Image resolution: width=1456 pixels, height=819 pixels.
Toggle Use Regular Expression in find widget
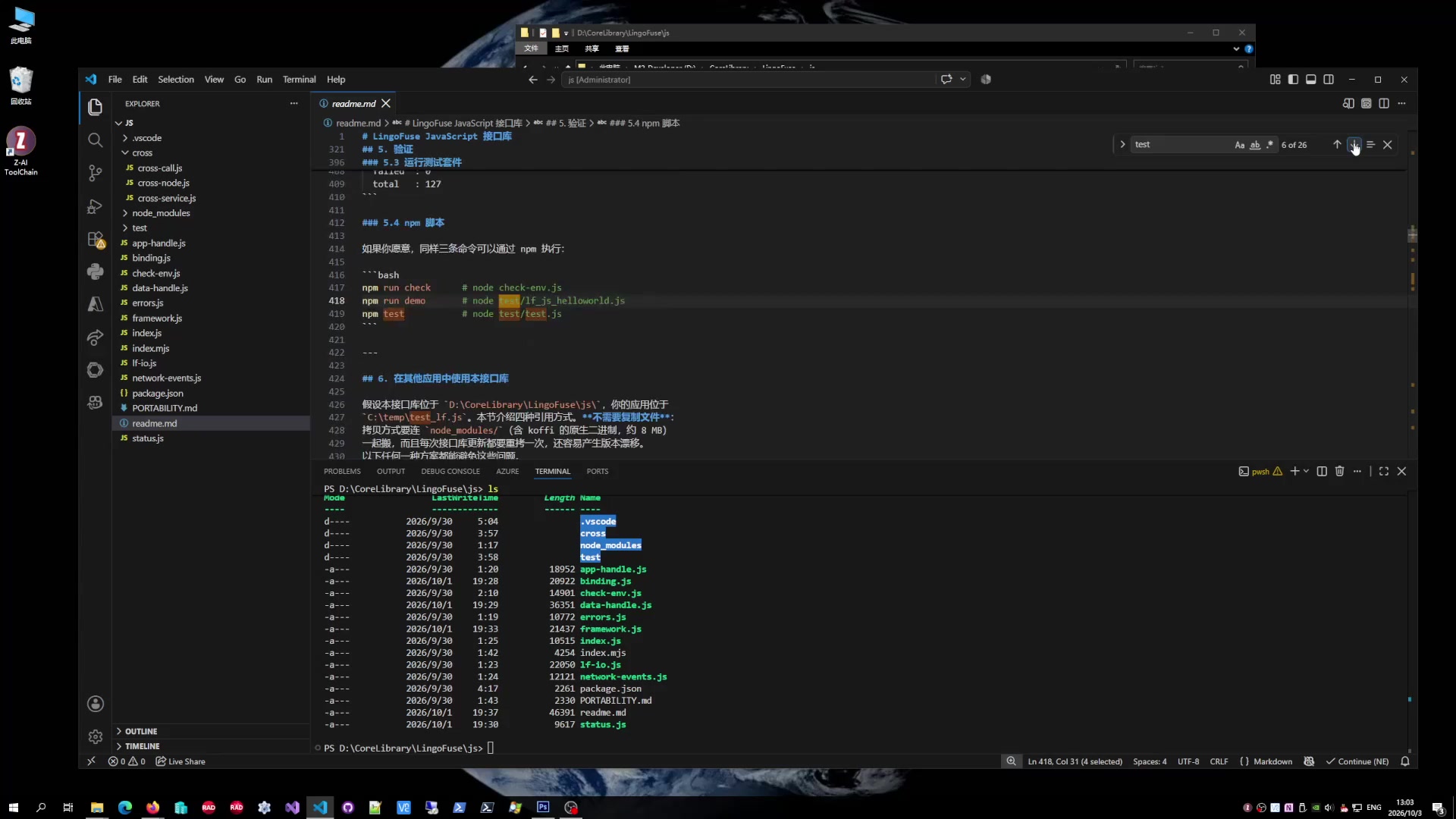coord(1270,145)
